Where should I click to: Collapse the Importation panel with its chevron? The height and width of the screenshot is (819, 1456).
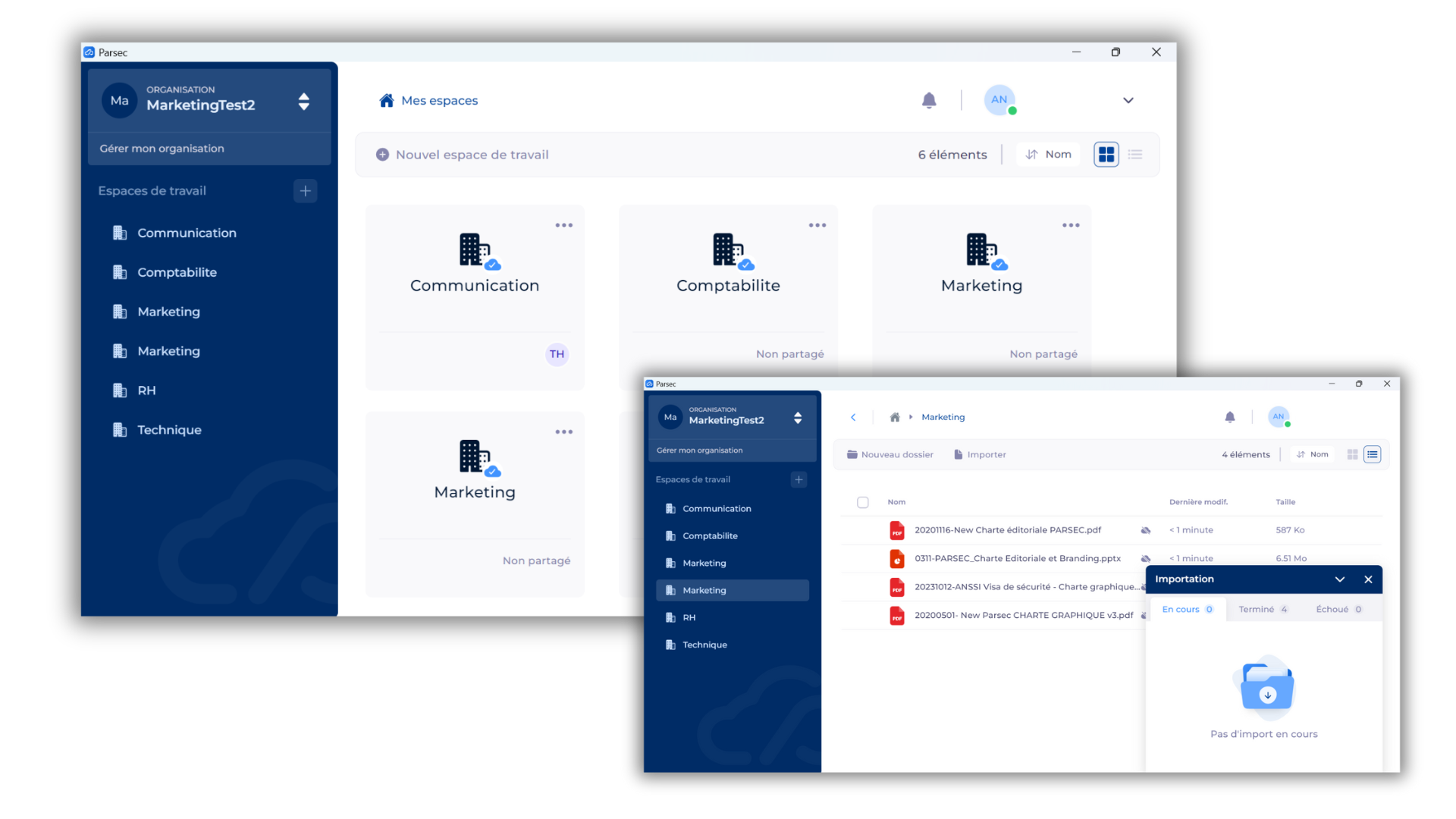(x=1340, y=579)
